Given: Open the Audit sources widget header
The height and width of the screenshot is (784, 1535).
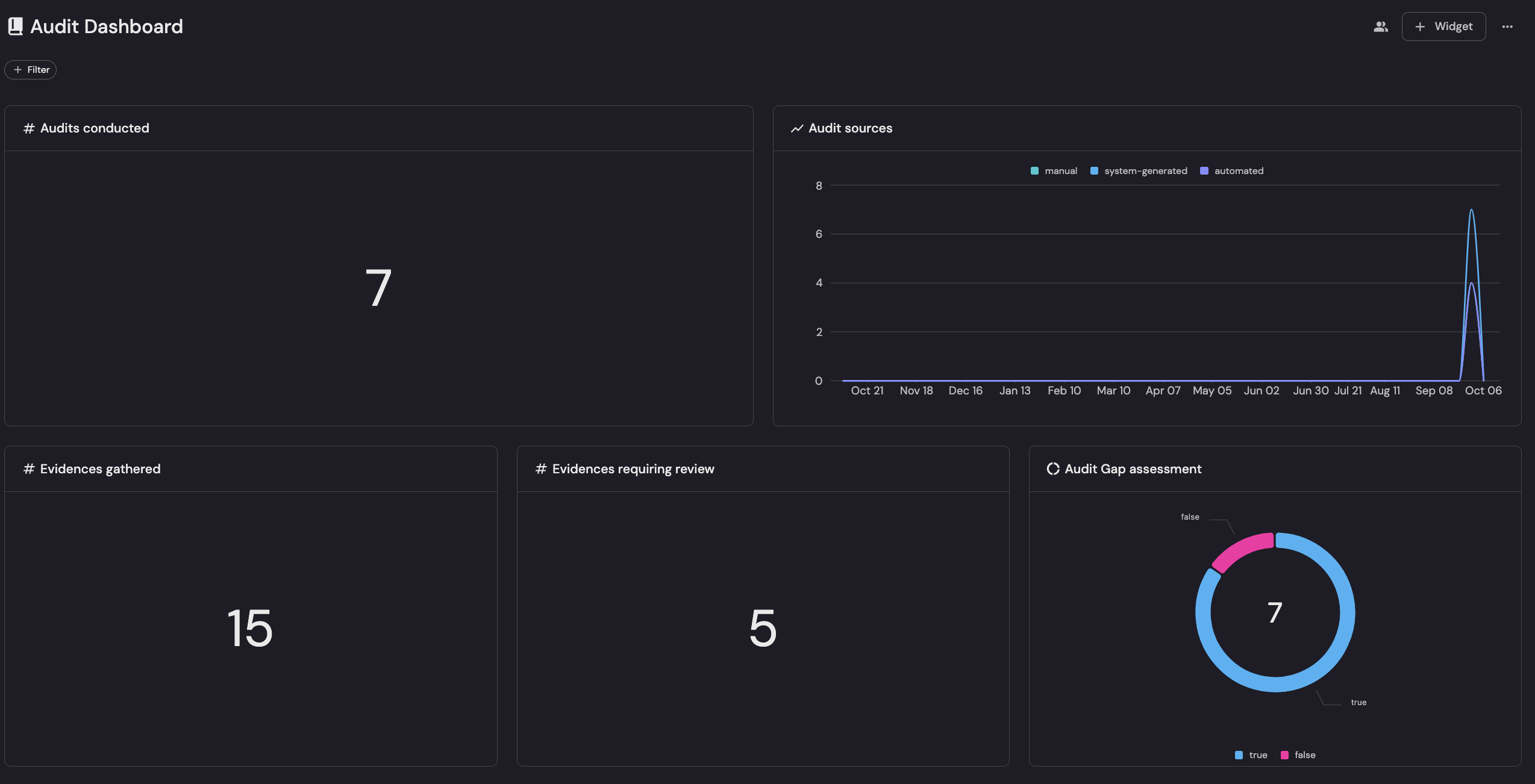Looking at the screenshot, I should 850,128.
